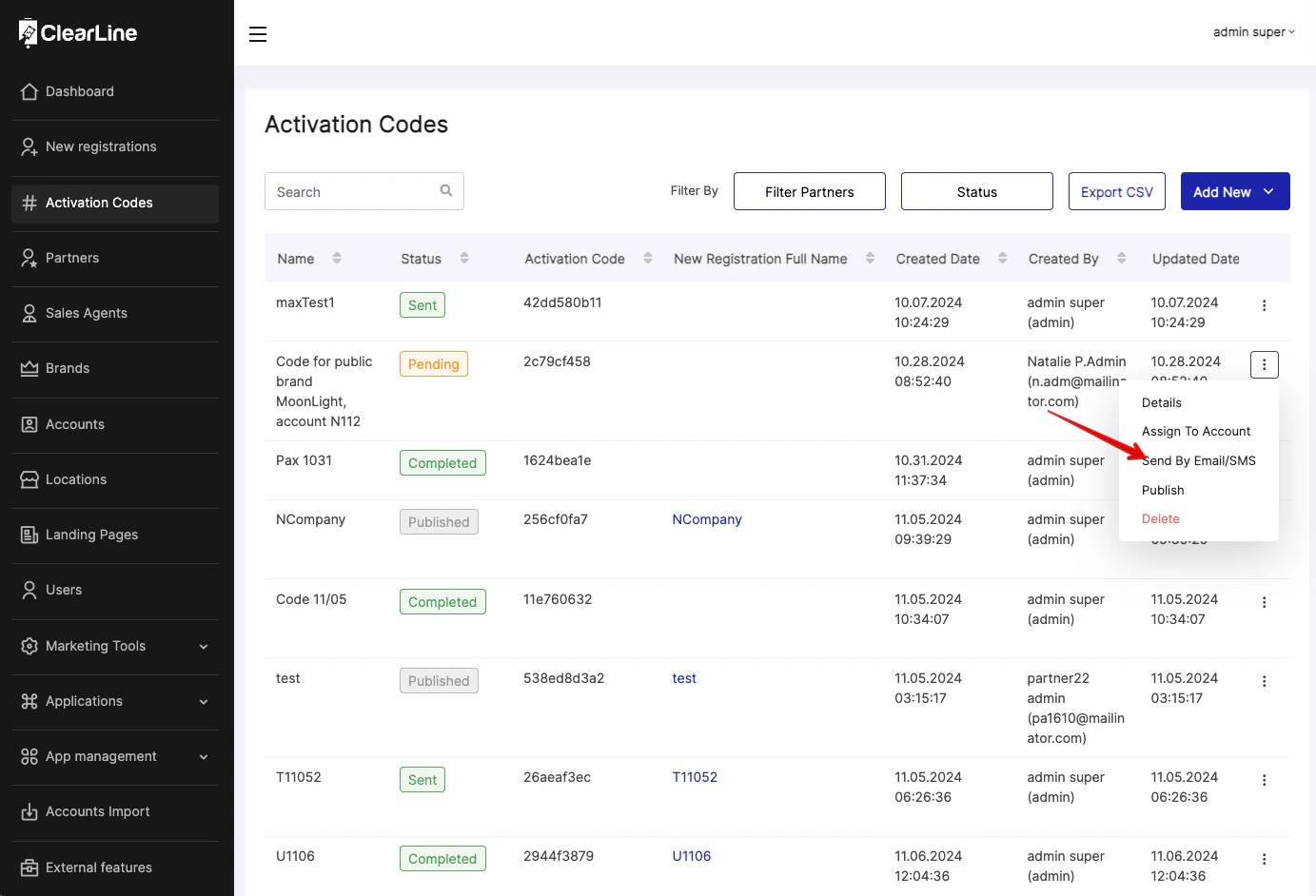Select activation code 2c79cf458
This screenshot has height=896, width=1316.
click(x=557, y=361)
